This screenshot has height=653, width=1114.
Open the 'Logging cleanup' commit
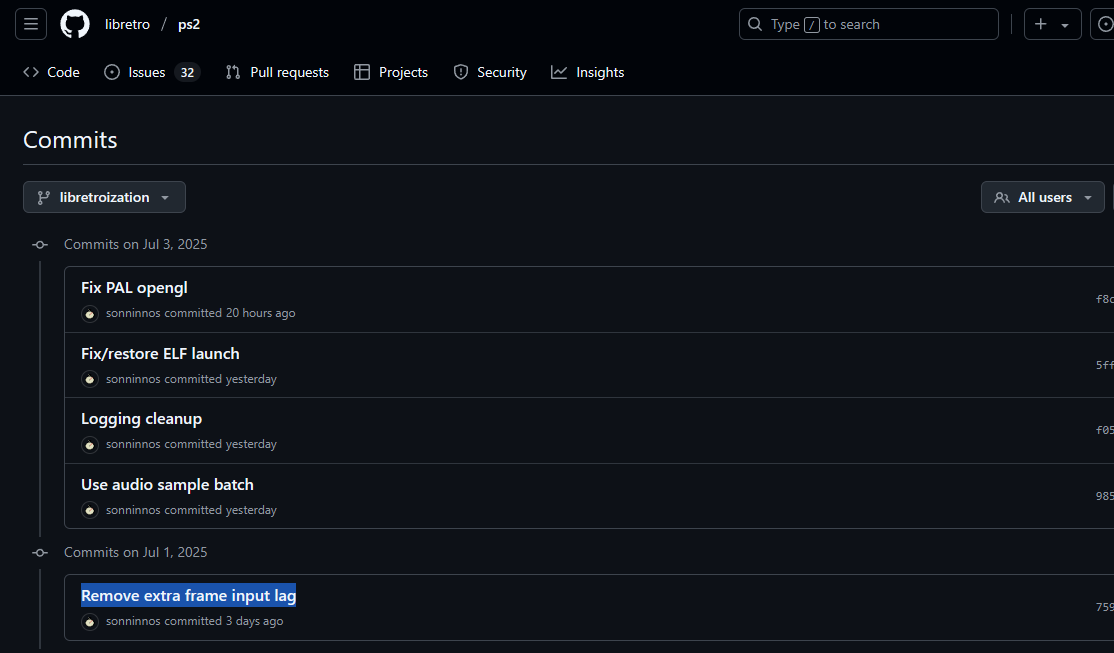point(141,419)
